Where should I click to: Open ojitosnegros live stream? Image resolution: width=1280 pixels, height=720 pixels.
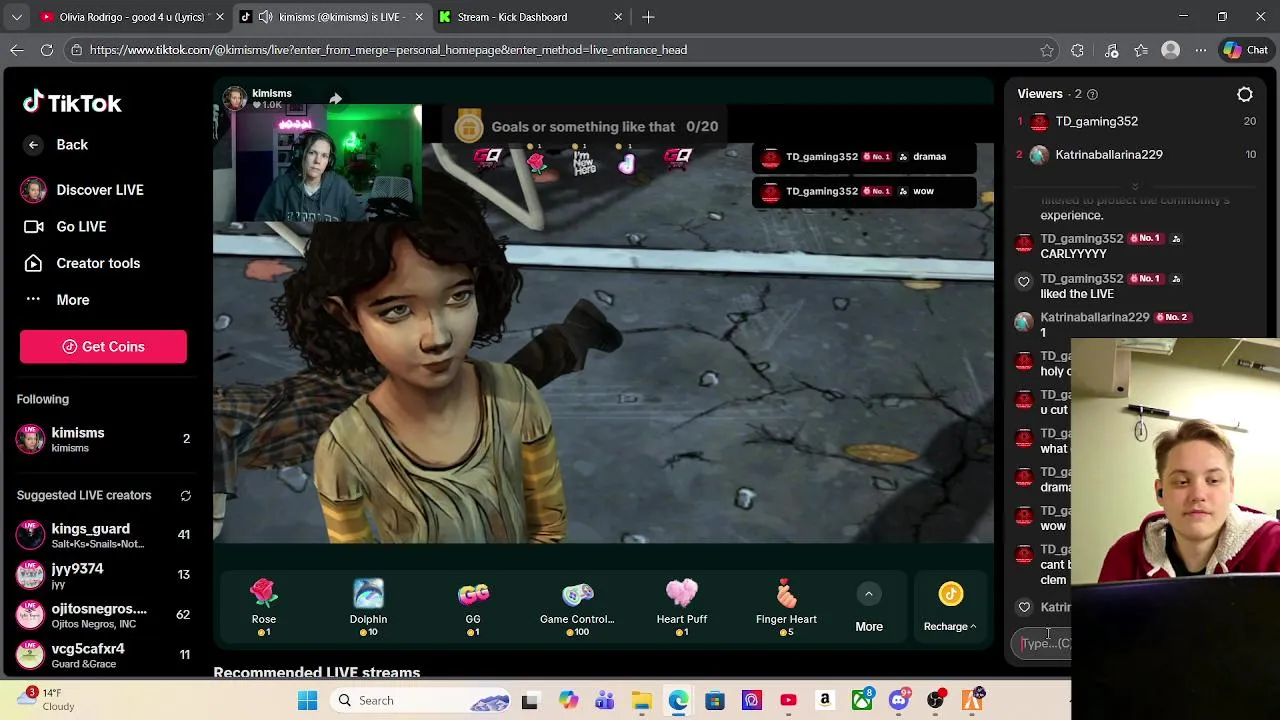click(x=103, y=615)
